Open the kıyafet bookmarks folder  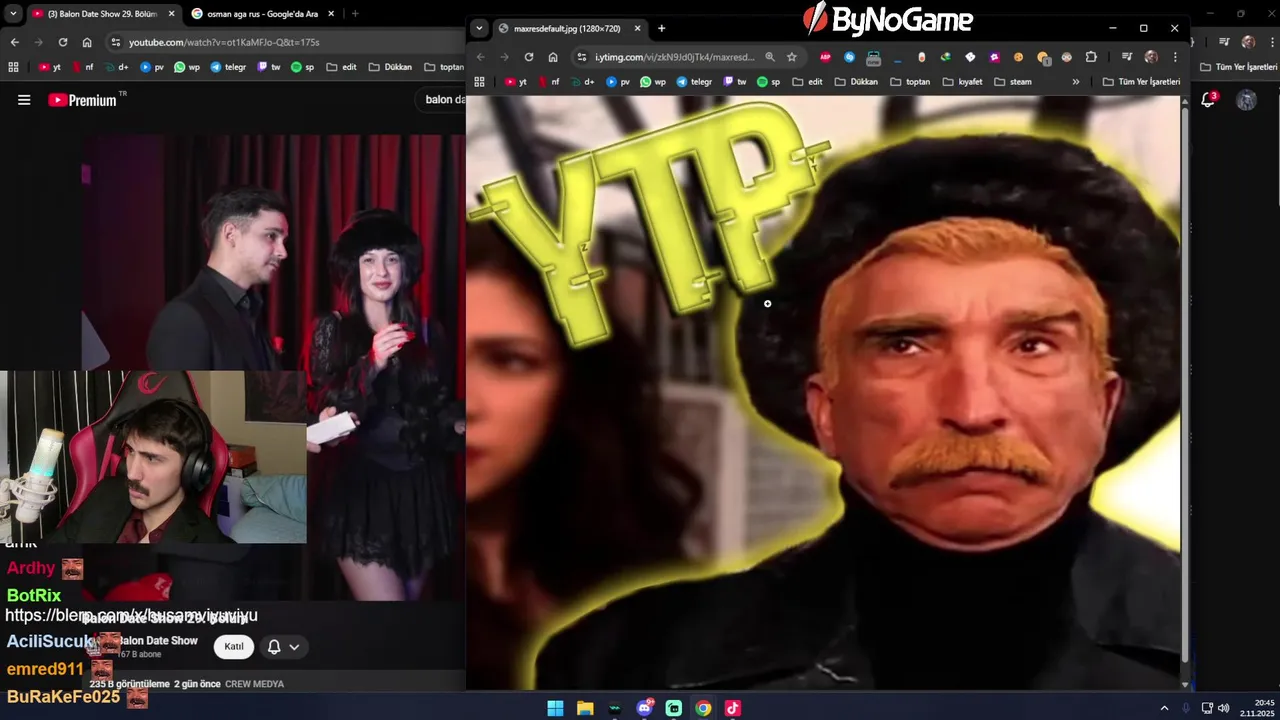pyautogui.click(x=962, y=82)
